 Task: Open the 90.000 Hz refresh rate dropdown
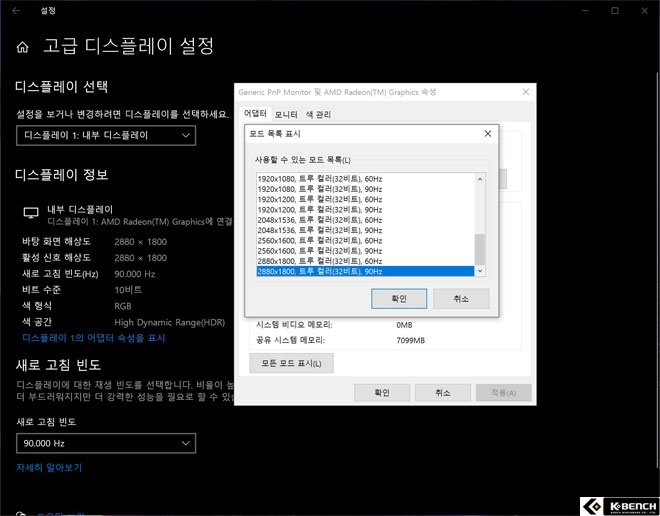pyautogui.click(x=106, y=443)
